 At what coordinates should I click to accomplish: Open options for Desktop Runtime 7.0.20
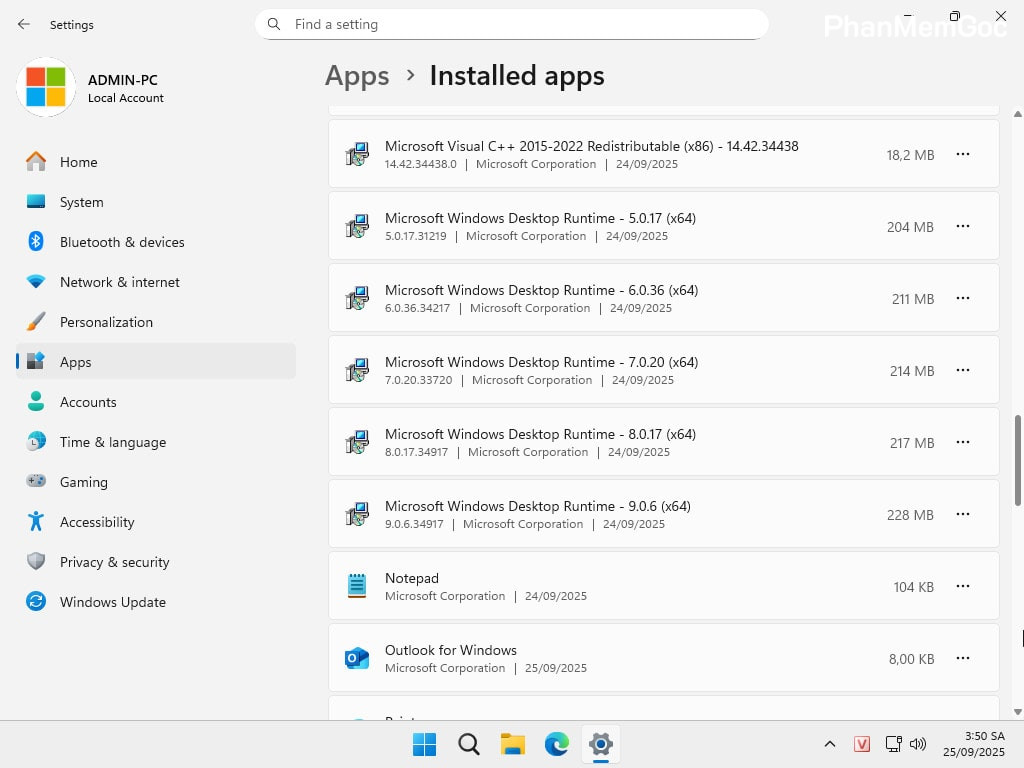pos(963,370)
